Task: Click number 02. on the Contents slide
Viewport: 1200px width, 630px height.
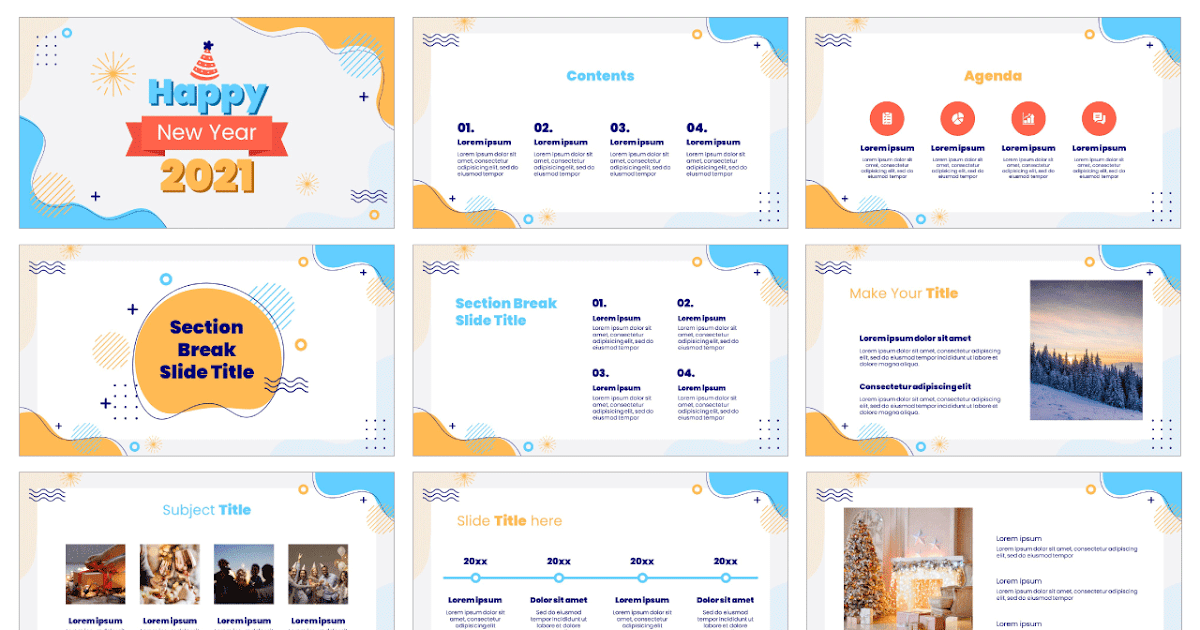Action: [543, 128]
